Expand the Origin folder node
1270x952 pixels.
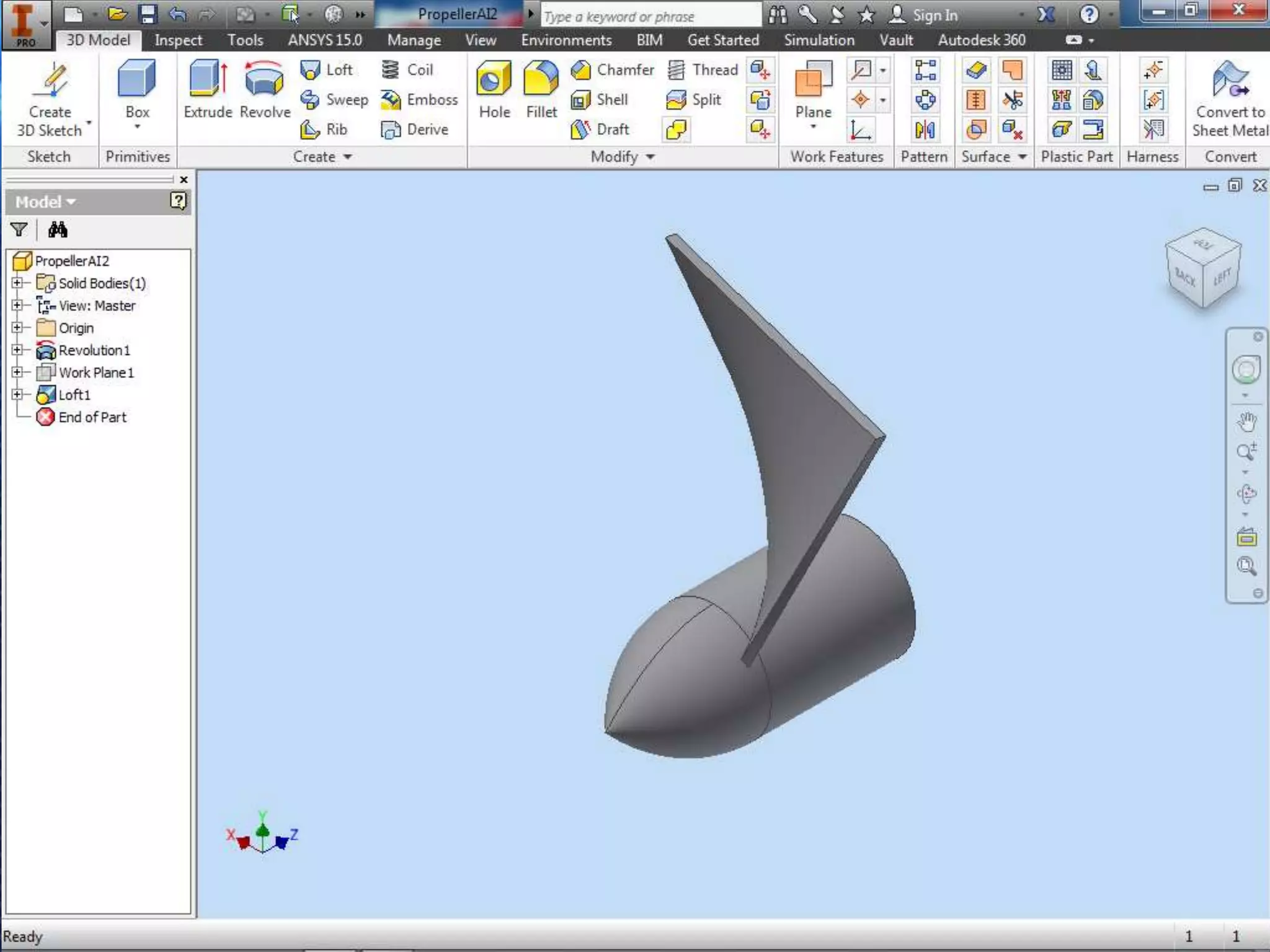[x=17, y=327]
